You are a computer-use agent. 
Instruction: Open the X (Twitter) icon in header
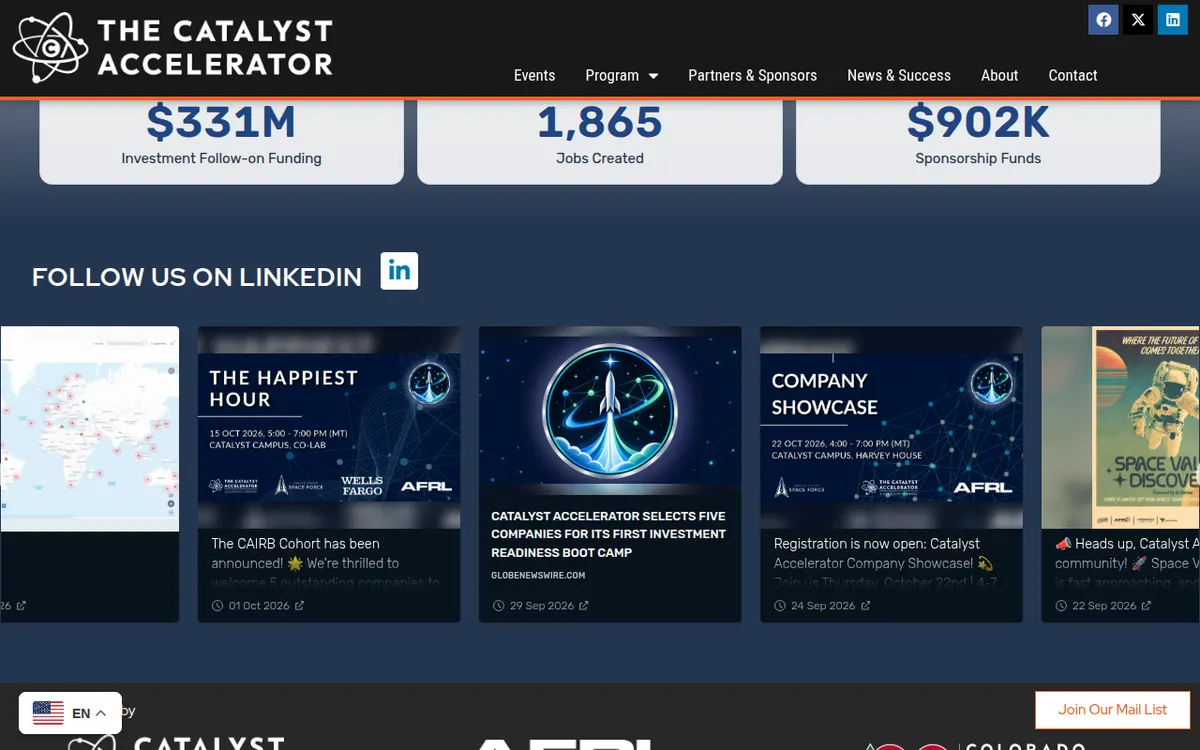point(1138,20)
